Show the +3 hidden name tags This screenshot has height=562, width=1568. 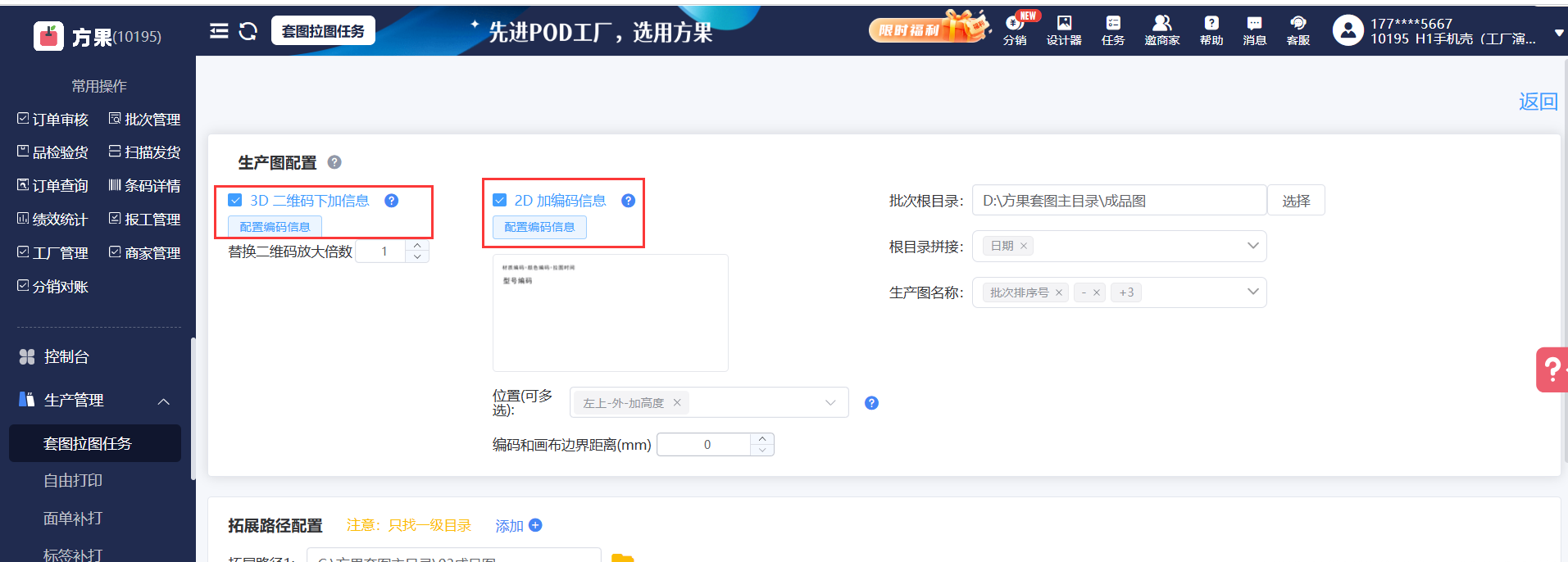(x=1127, y=292)
